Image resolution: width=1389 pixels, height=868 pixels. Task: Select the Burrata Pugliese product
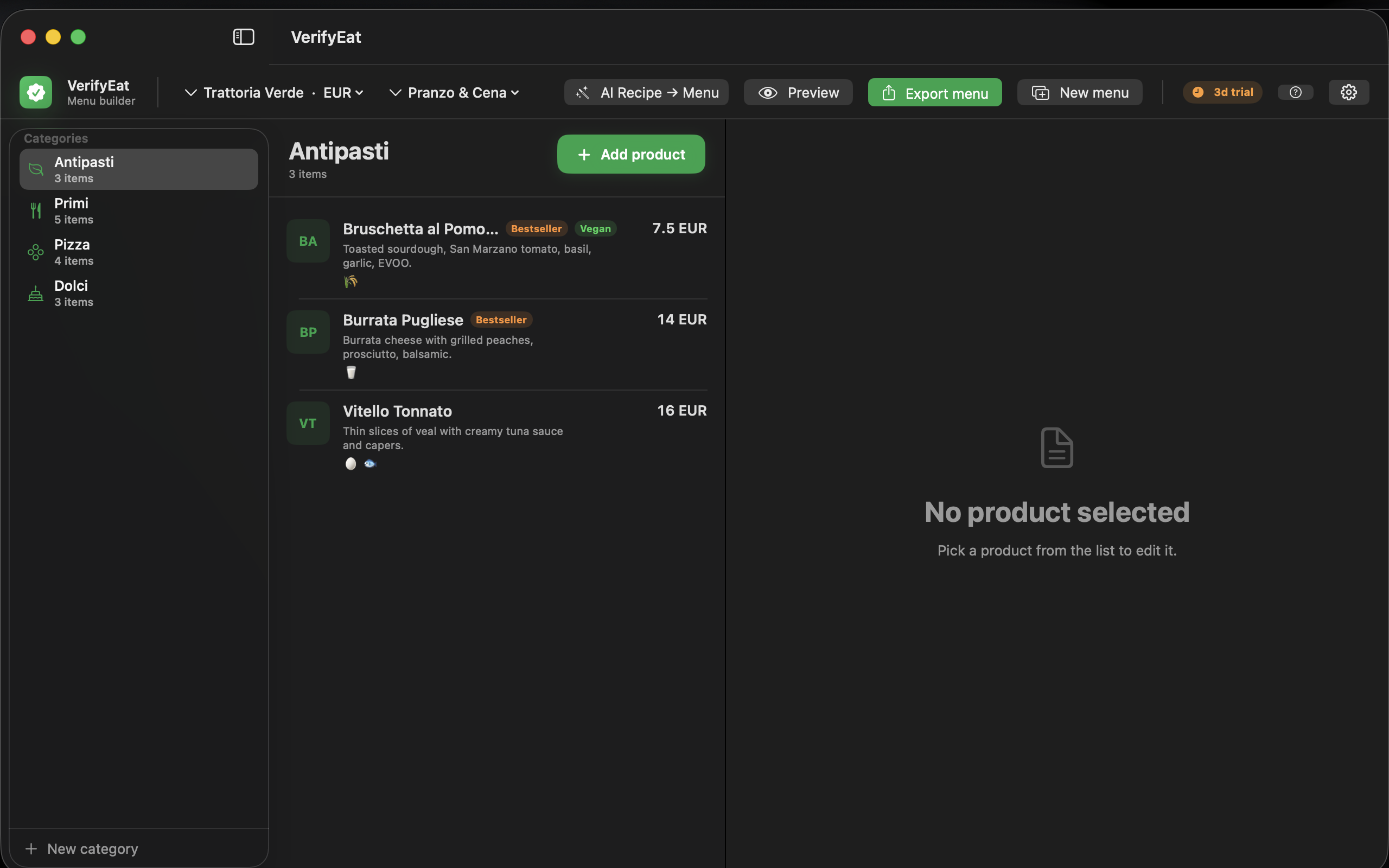[x=497, y=344]
